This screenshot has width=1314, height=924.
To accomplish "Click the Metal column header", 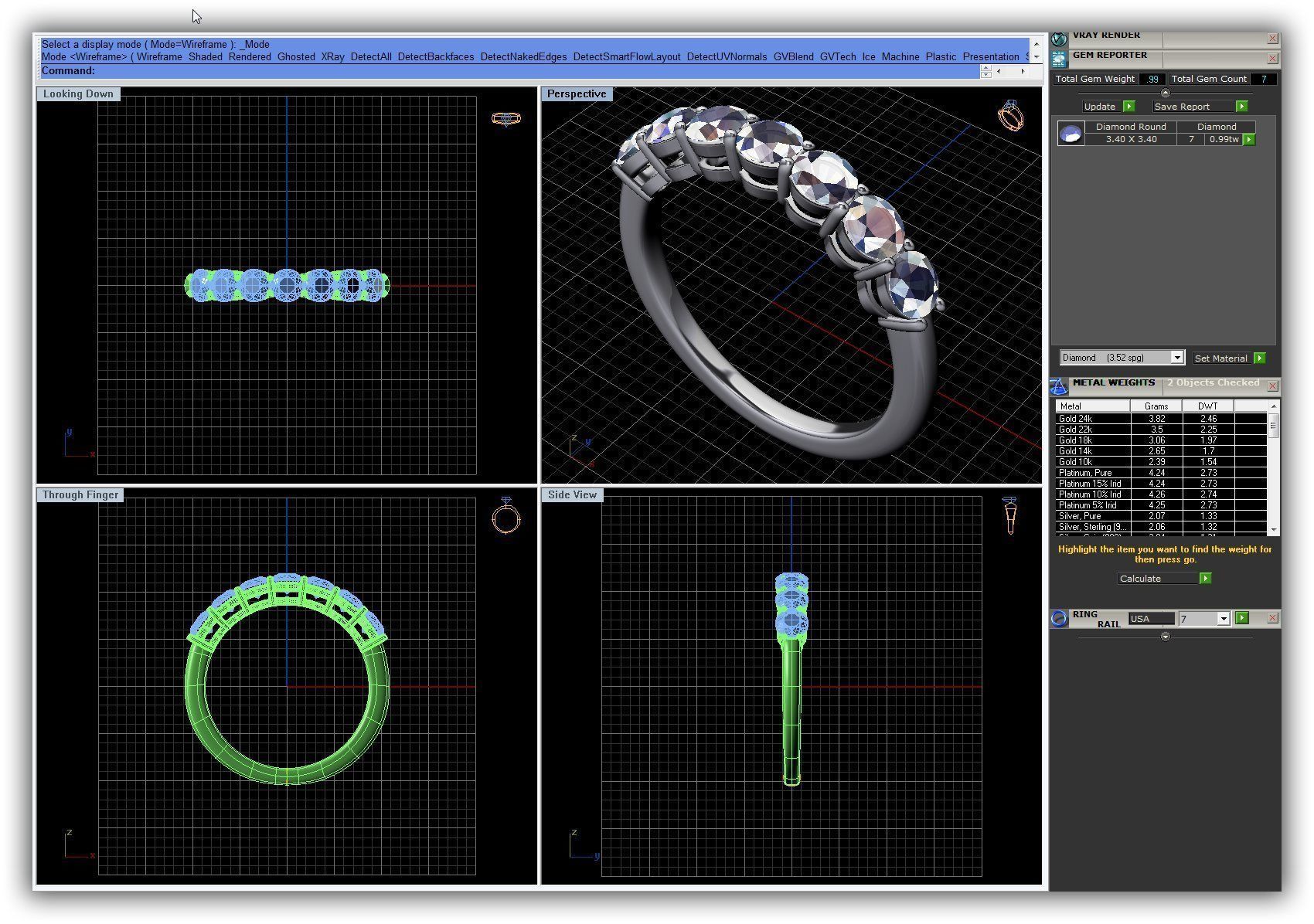I will [x=1093, y=406].
